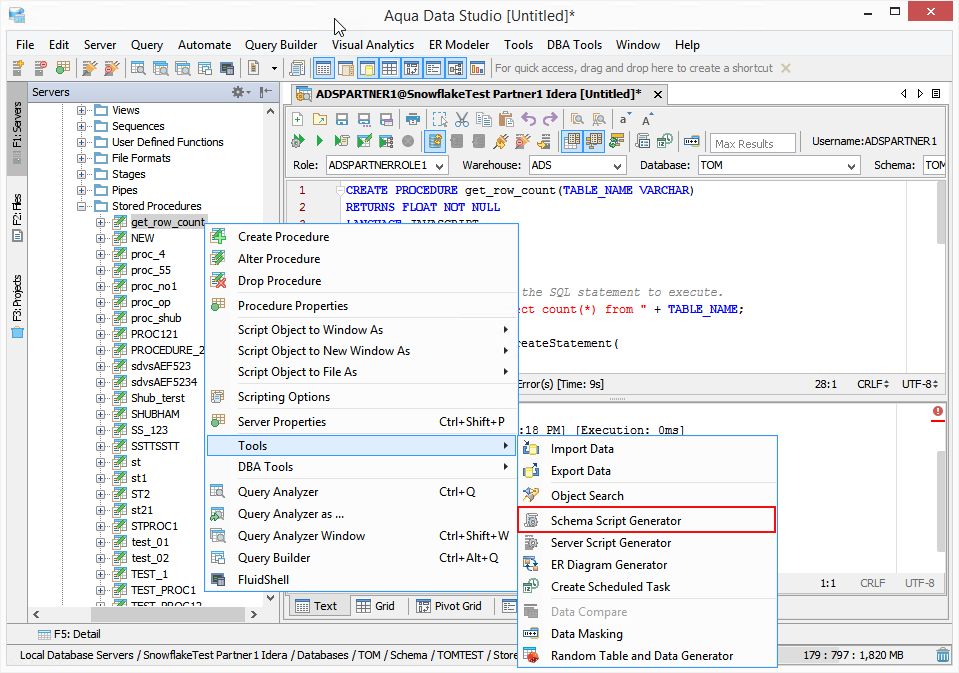The image size is (959, 673).
Task: Click the New Script icon in editor toolbar
Action: 297,119
